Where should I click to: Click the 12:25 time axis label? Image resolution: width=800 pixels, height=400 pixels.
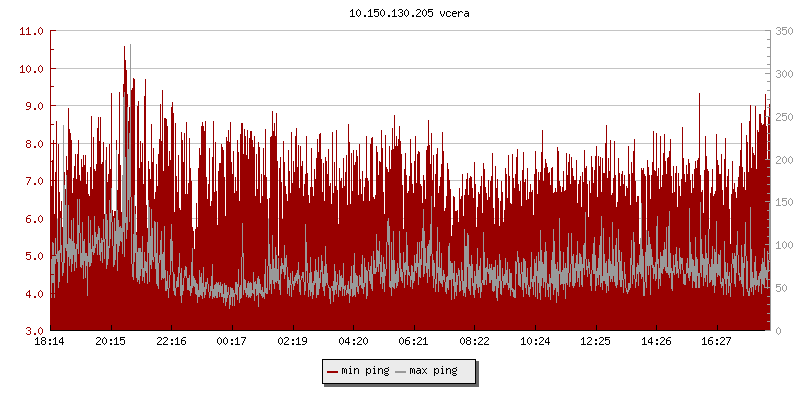595,341
